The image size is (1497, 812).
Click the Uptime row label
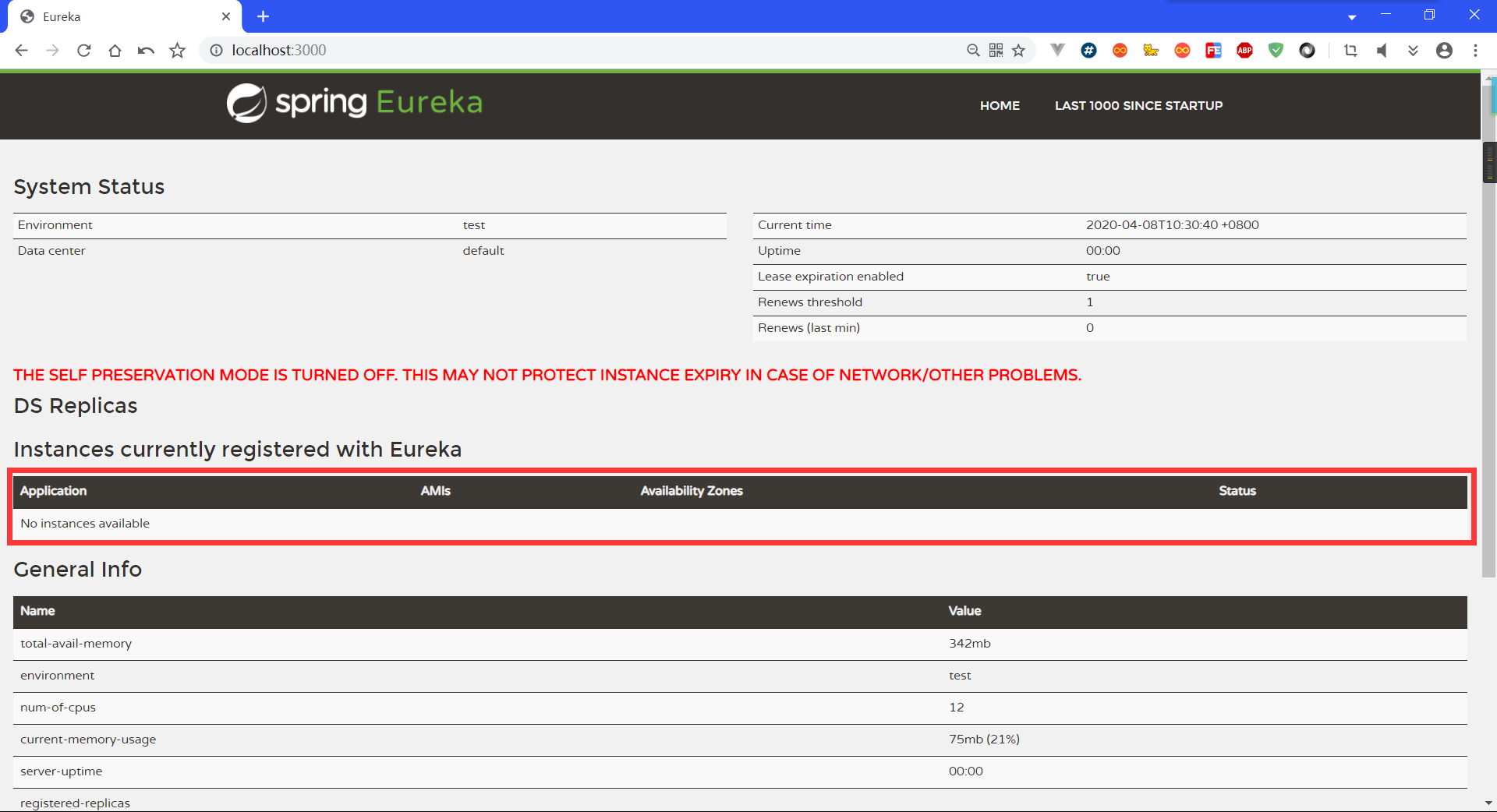pos(779,251)
